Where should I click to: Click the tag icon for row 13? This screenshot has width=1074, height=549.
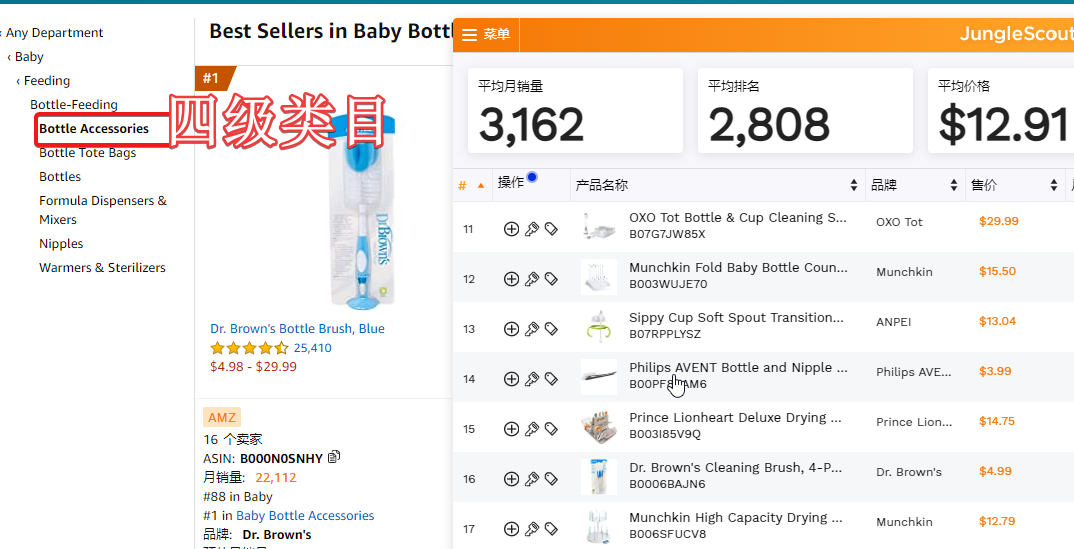551,329
